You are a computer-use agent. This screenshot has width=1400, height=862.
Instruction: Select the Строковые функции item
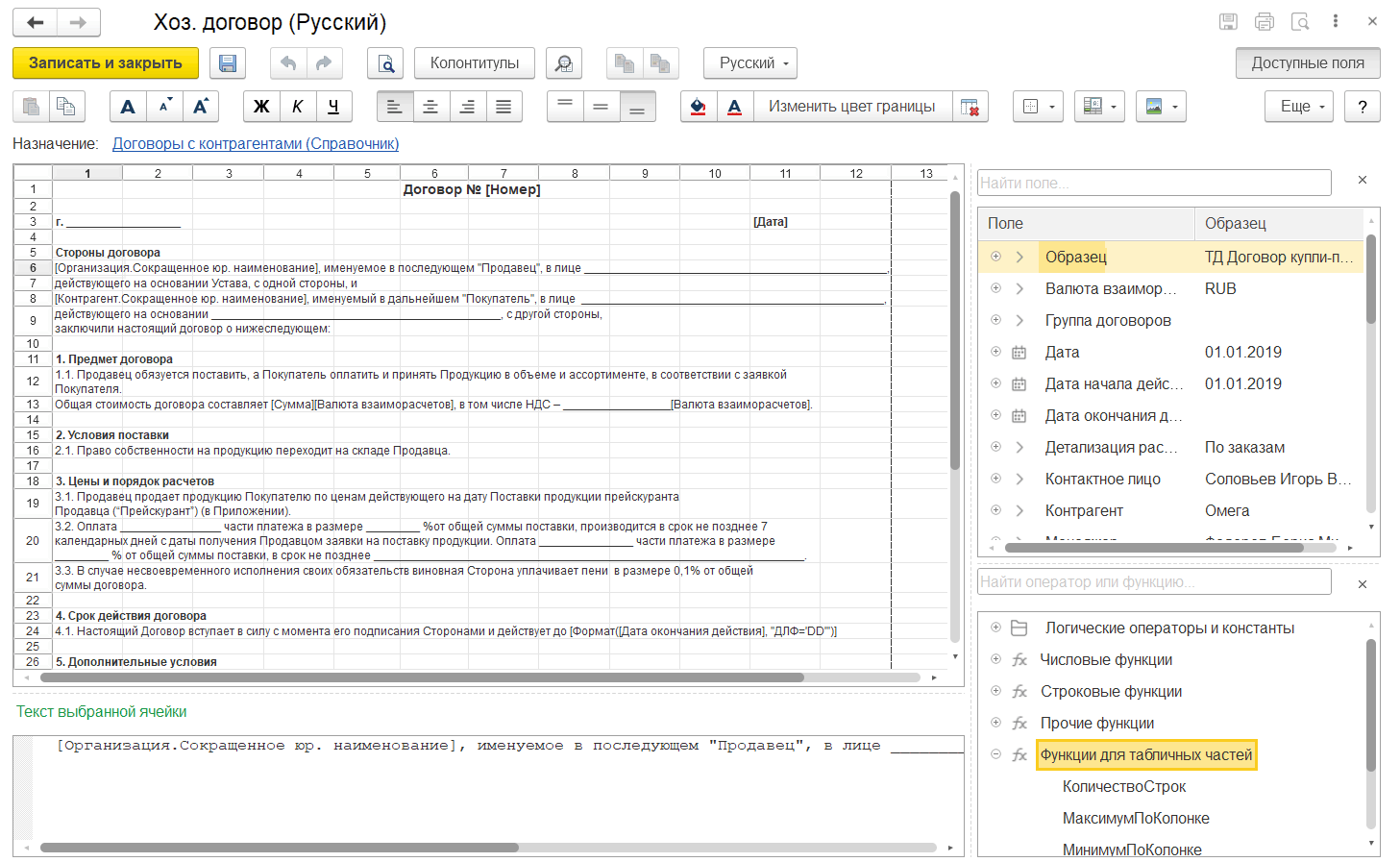pos(1111,692)
